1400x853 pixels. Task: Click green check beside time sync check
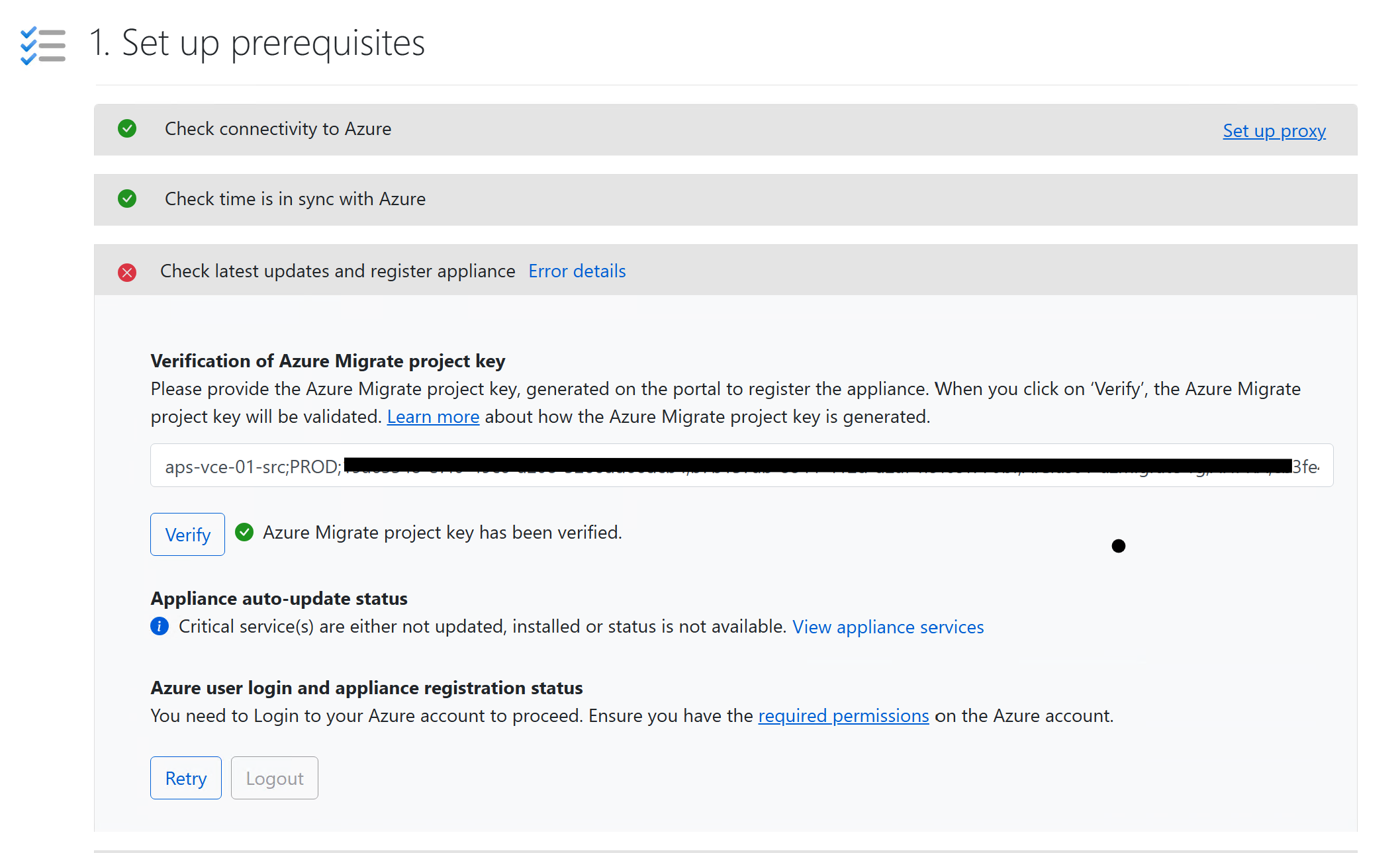pyautogui.click(x=127, y=199)
